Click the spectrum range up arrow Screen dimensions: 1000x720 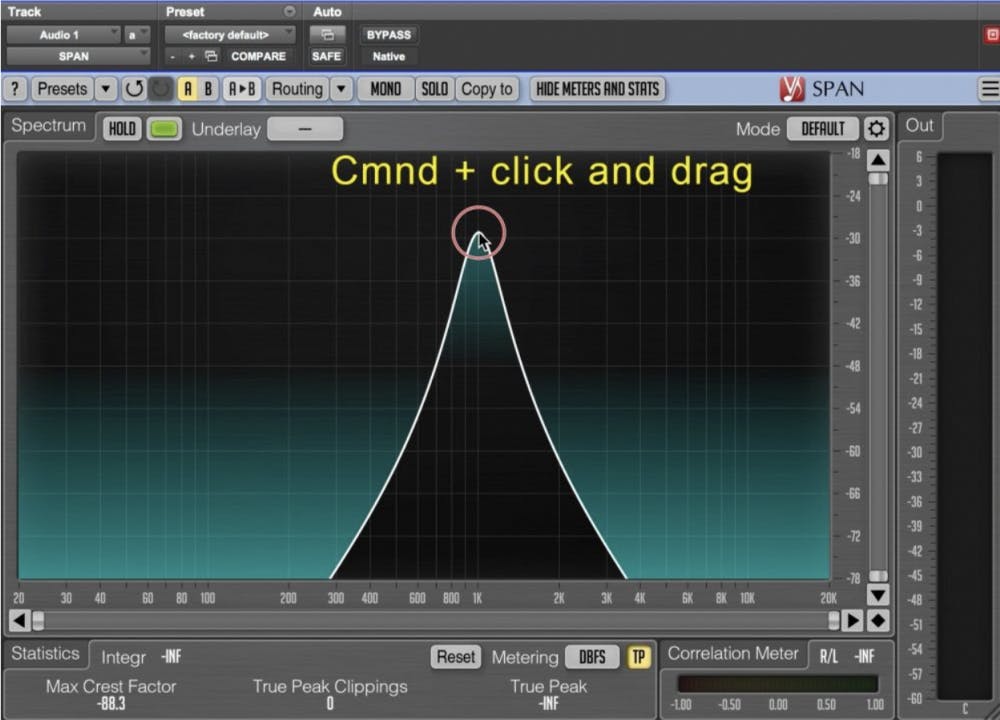877,160
